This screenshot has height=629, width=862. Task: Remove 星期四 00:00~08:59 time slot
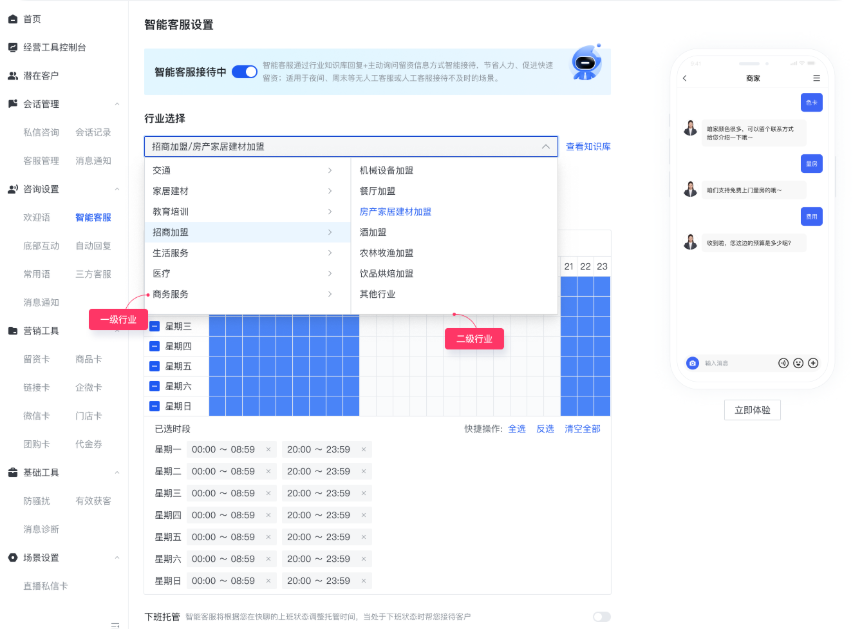[x=268, y=515]
